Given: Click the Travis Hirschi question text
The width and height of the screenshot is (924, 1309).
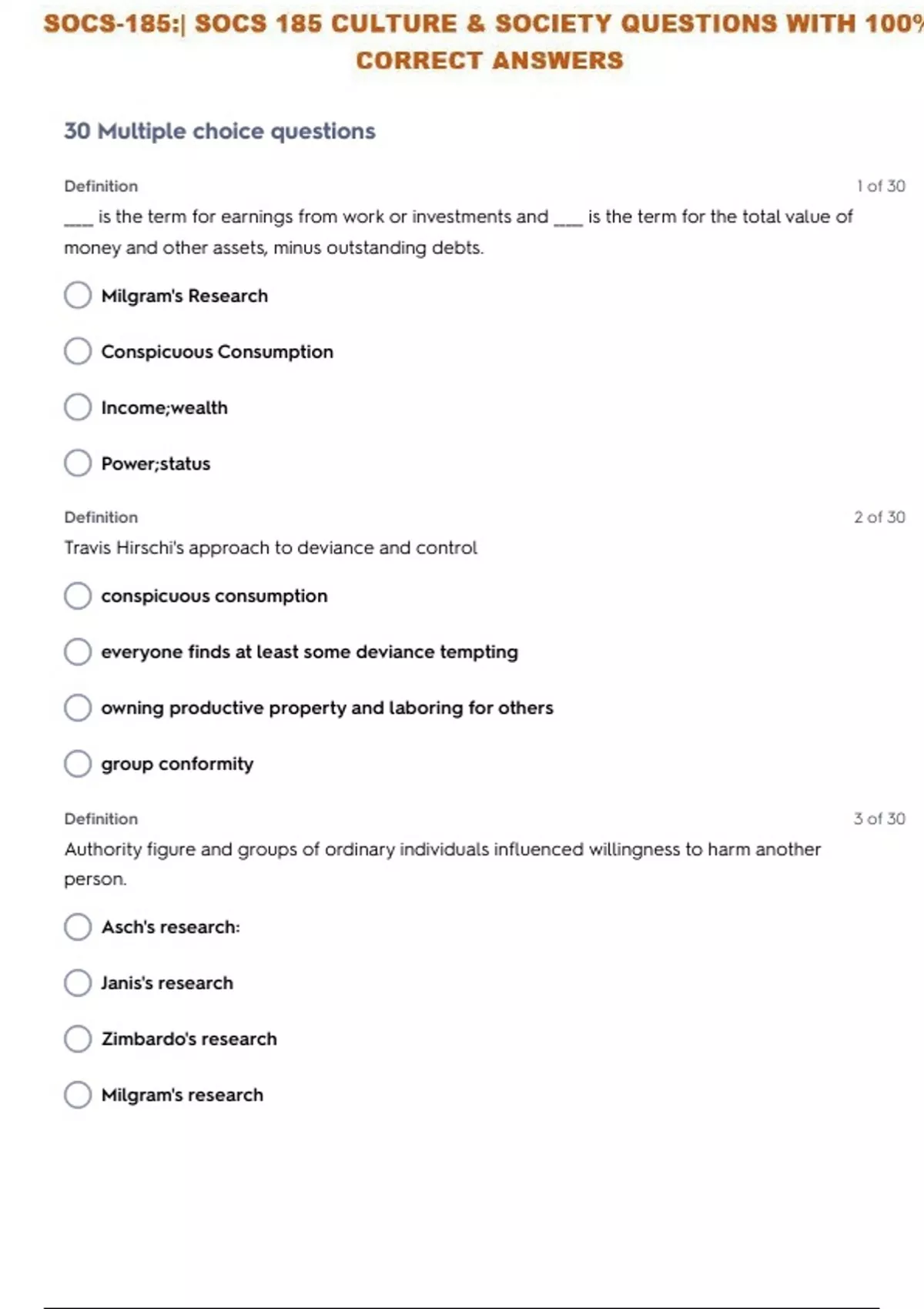Looking at the screenshot, I should (x=270, y=548).
